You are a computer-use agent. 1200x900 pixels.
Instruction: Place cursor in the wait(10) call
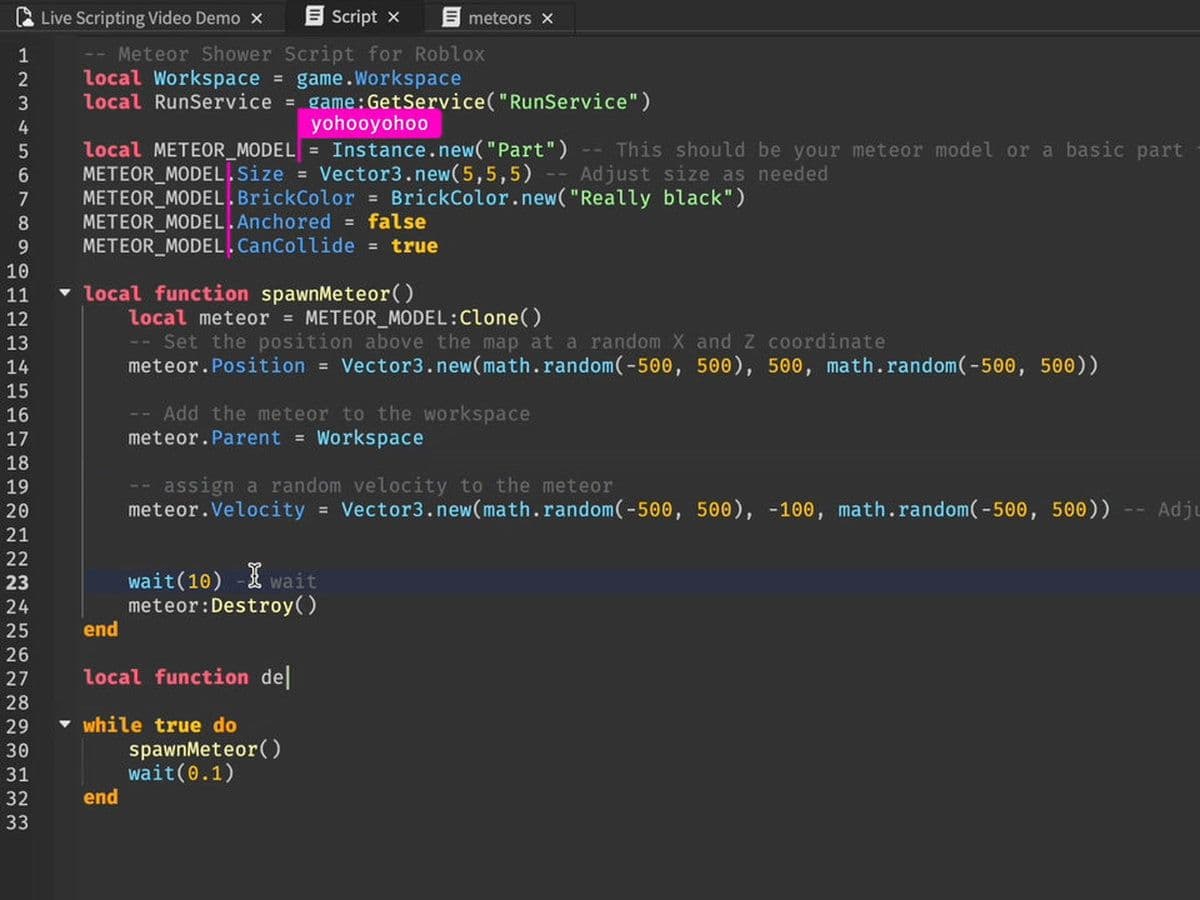[175, 580]
